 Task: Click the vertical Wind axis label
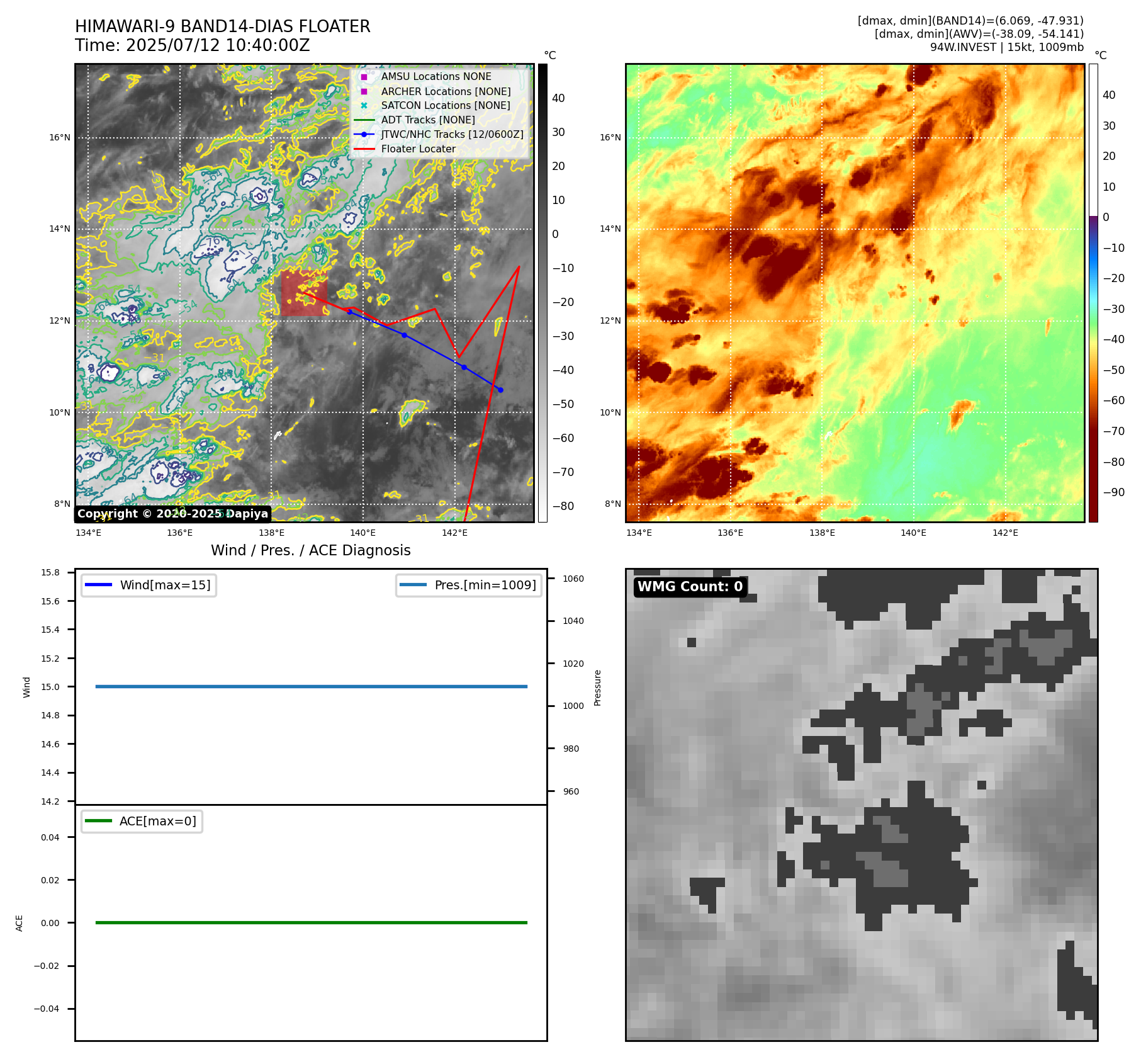pos(26,687)
